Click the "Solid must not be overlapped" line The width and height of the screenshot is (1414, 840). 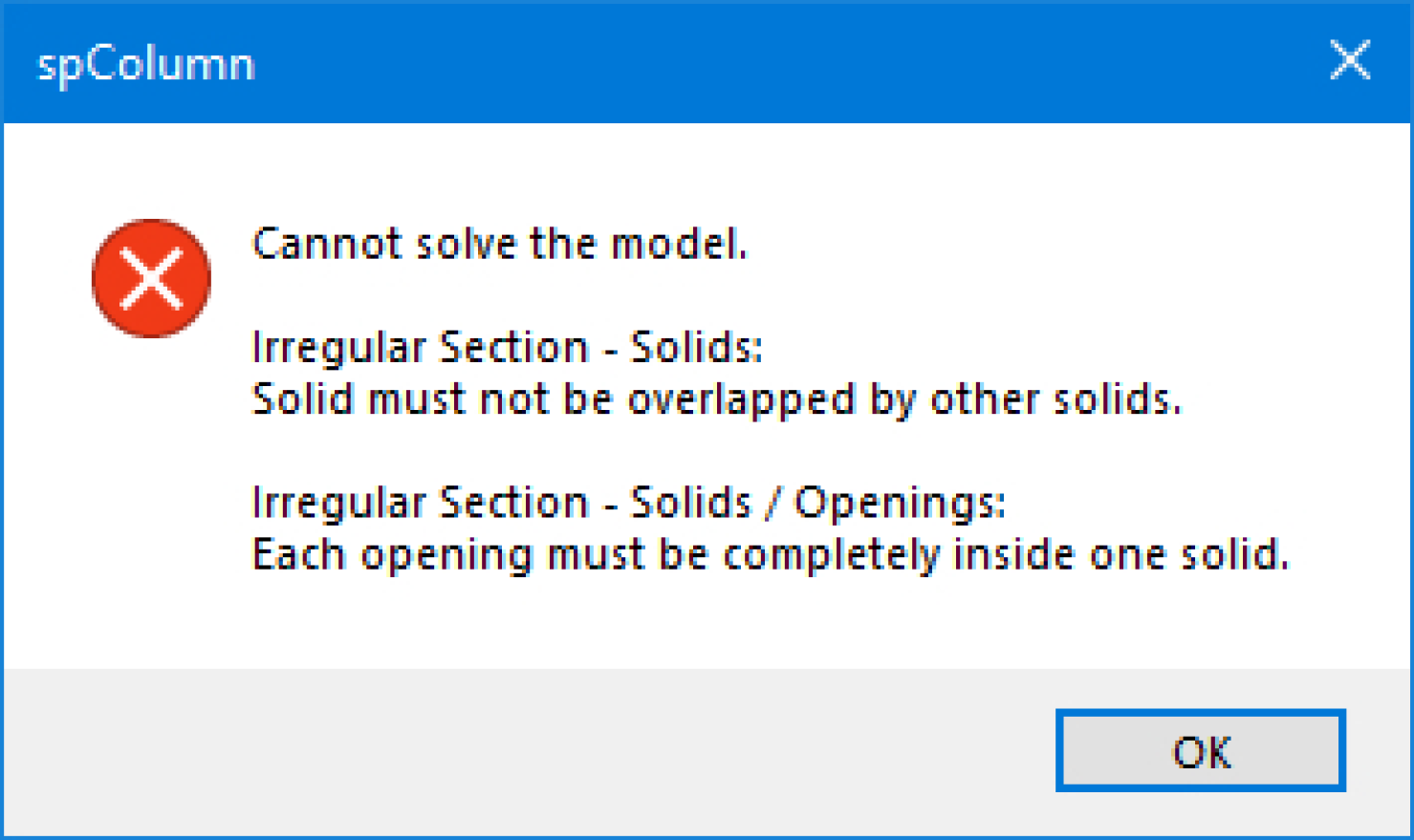point(716,399)
